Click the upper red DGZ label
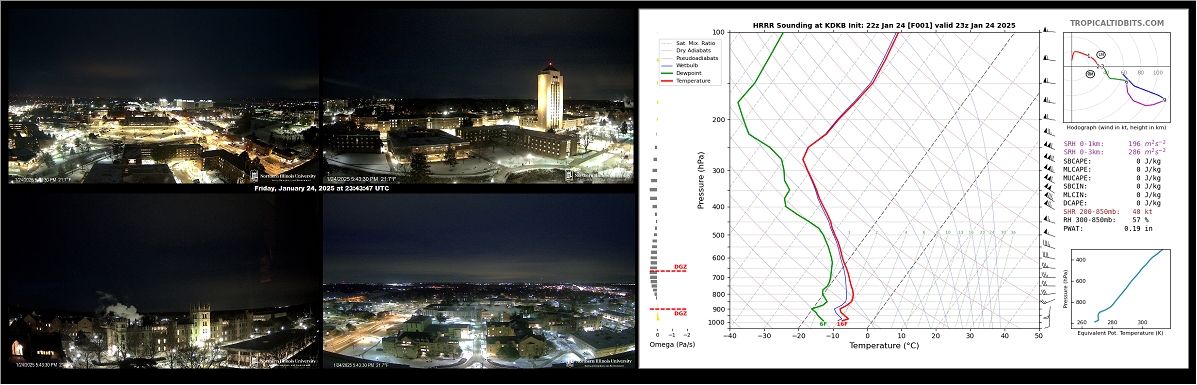This screenshot has width=1197, height=385. point(680,267)
